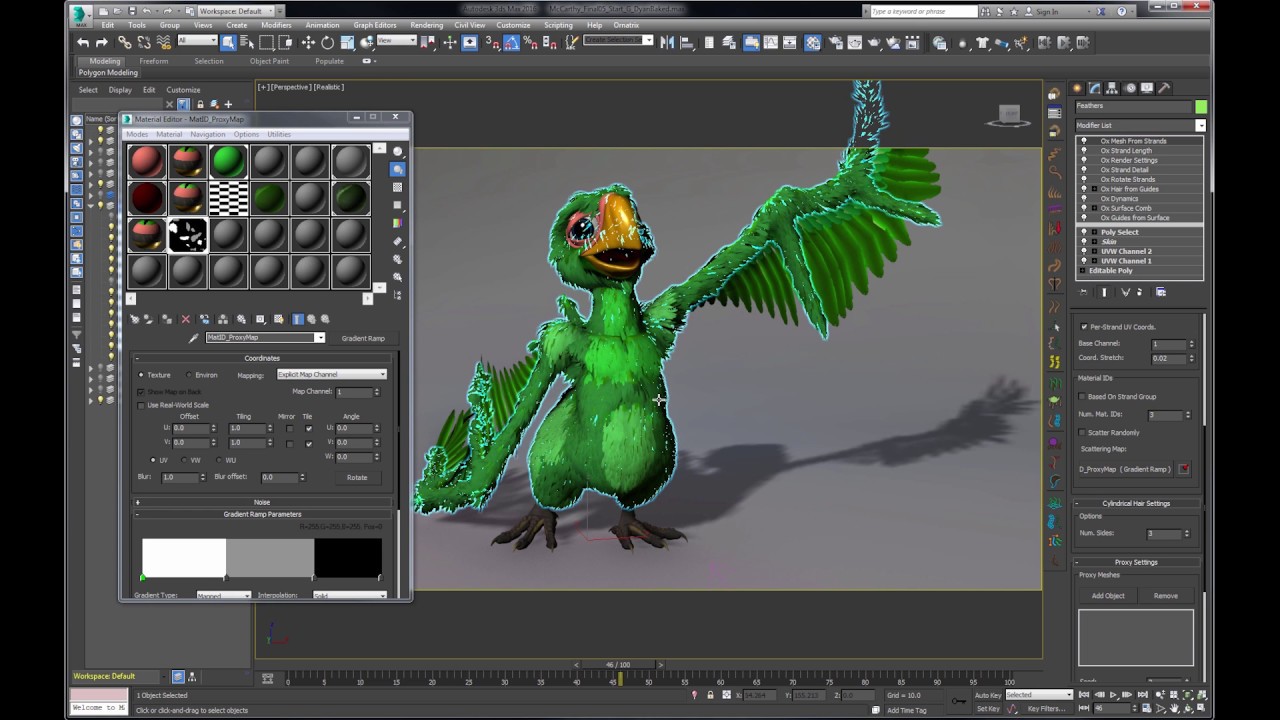
Task: Toggle Backlight icon in Material Editor side bar
Action: pyautogui.click(x=398, y=170)
